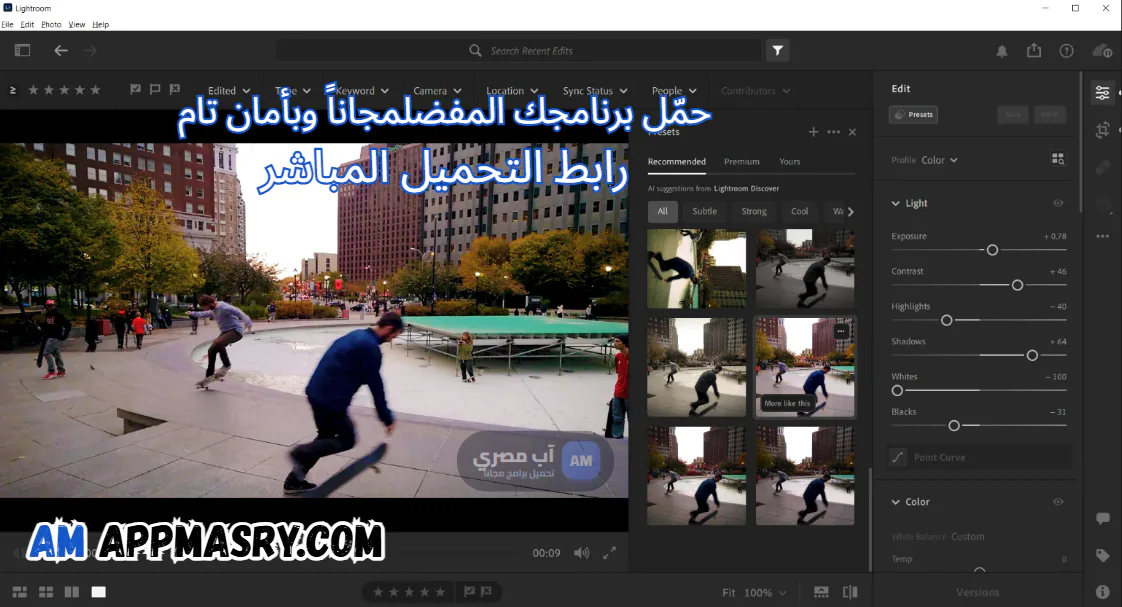Image resolution: width=1122 pixels, height=607 pixels.
Task: Set five star rating in bottom bar
Action: 441,592
